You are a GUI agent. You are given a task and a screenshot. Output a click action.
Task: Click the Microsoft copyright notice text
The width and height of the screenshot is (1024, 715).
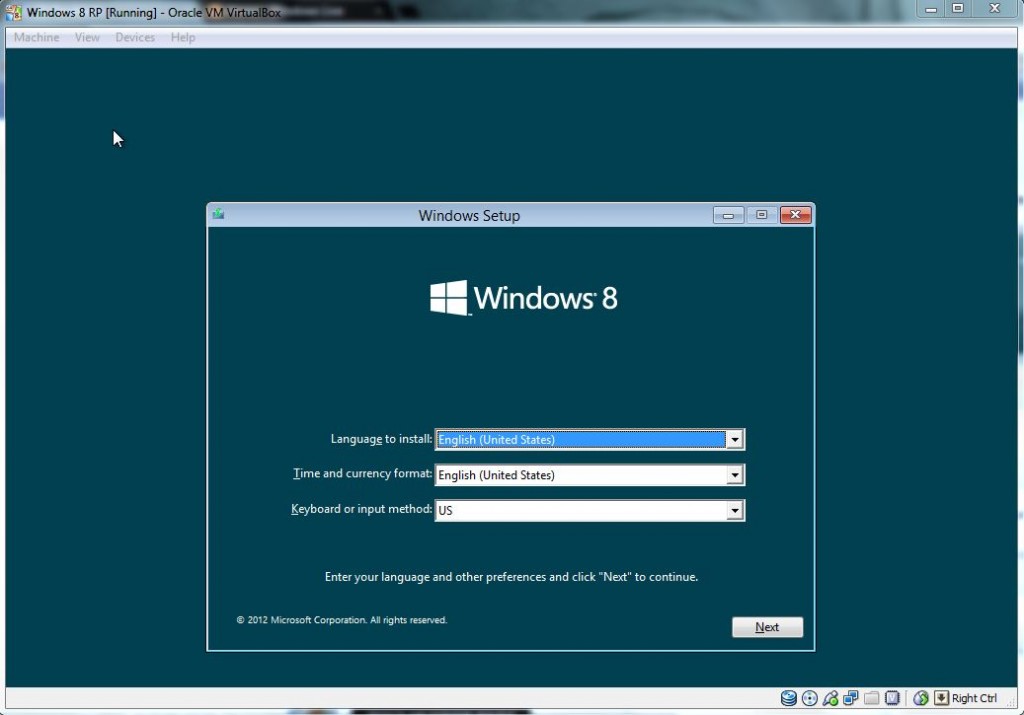pyautogui.click(x=342, y=620)
